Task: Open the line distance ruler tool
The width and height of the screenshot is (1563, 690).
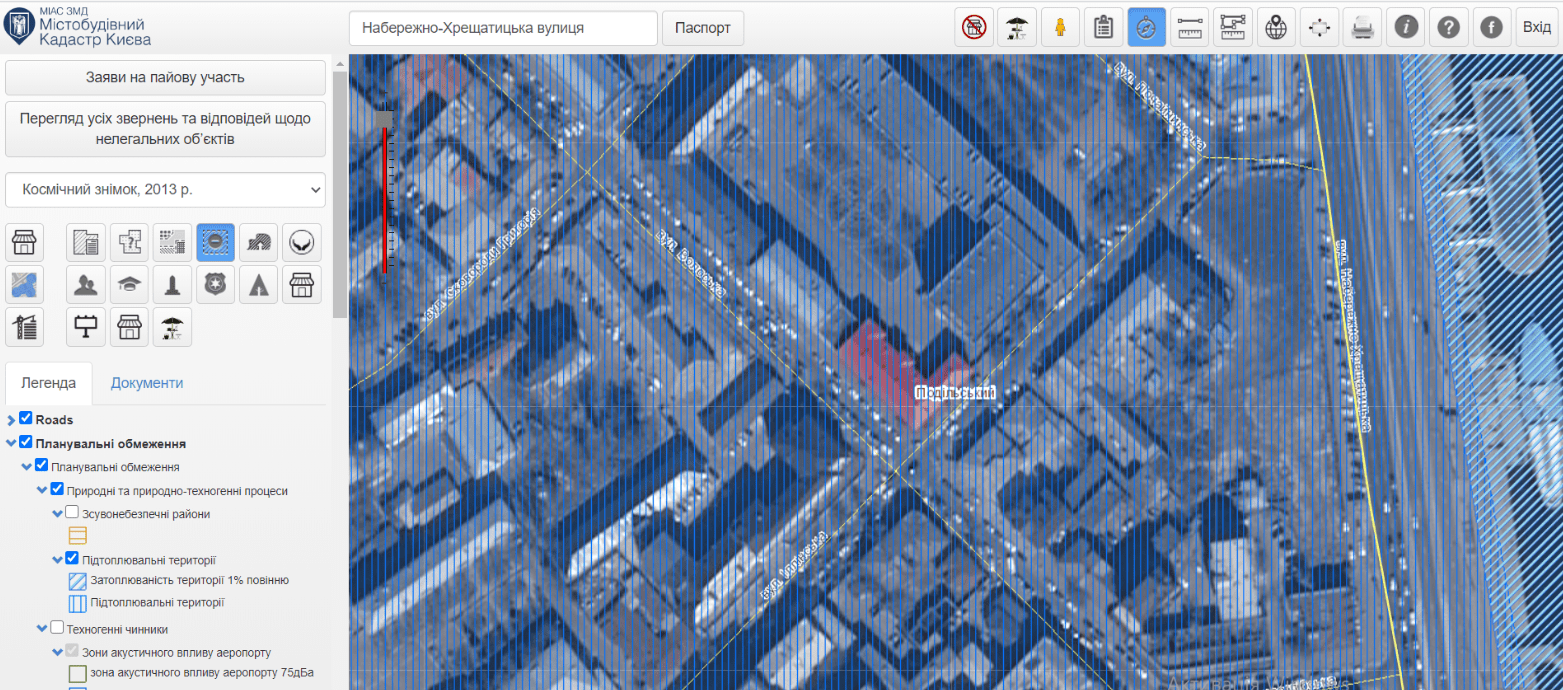Action: click(1189, 28)
